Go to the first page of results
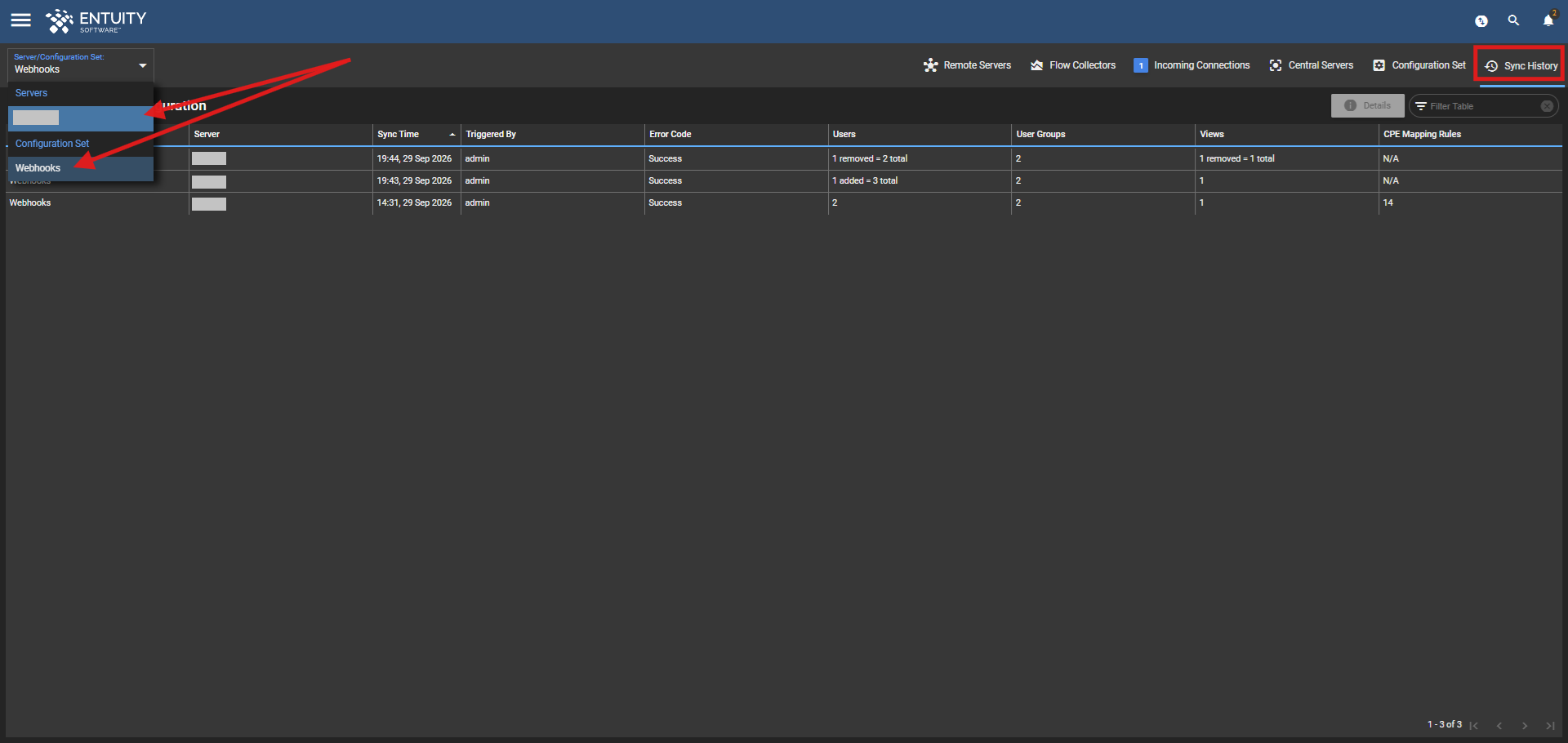This screenshot has width=1568, height=743. [x=1474, y=725]
